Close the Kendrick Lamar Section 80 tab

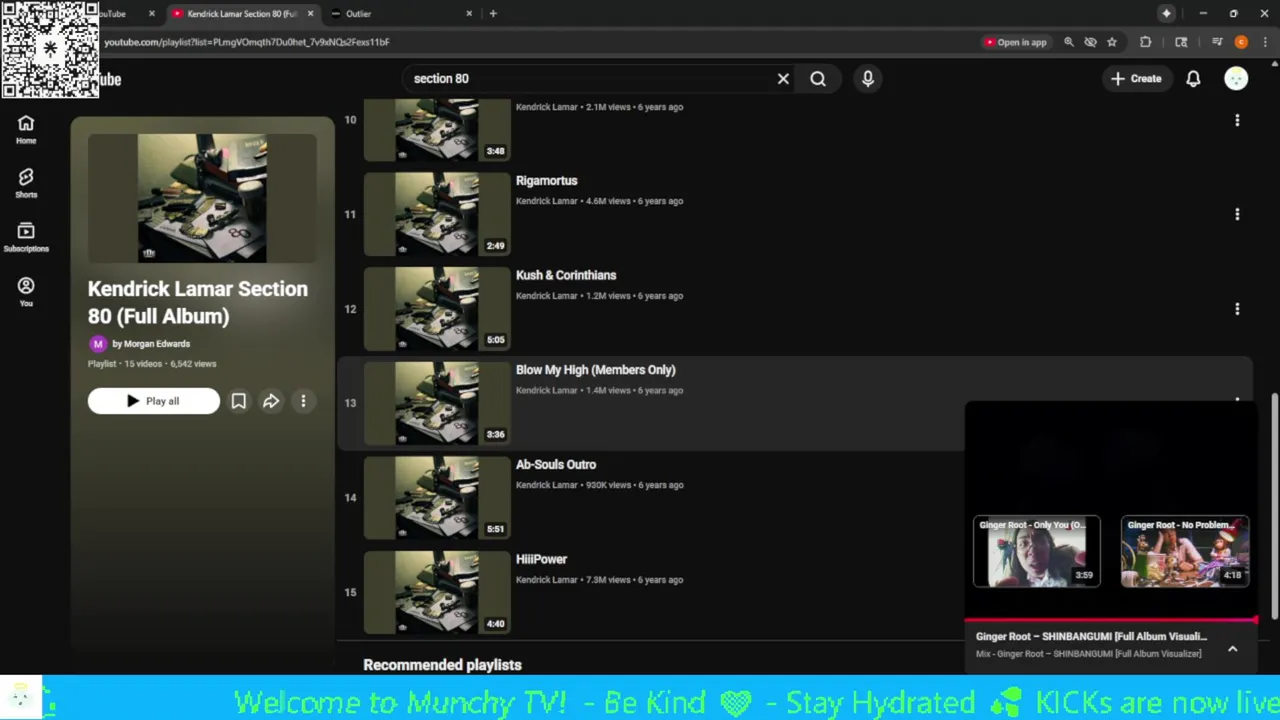310,14
